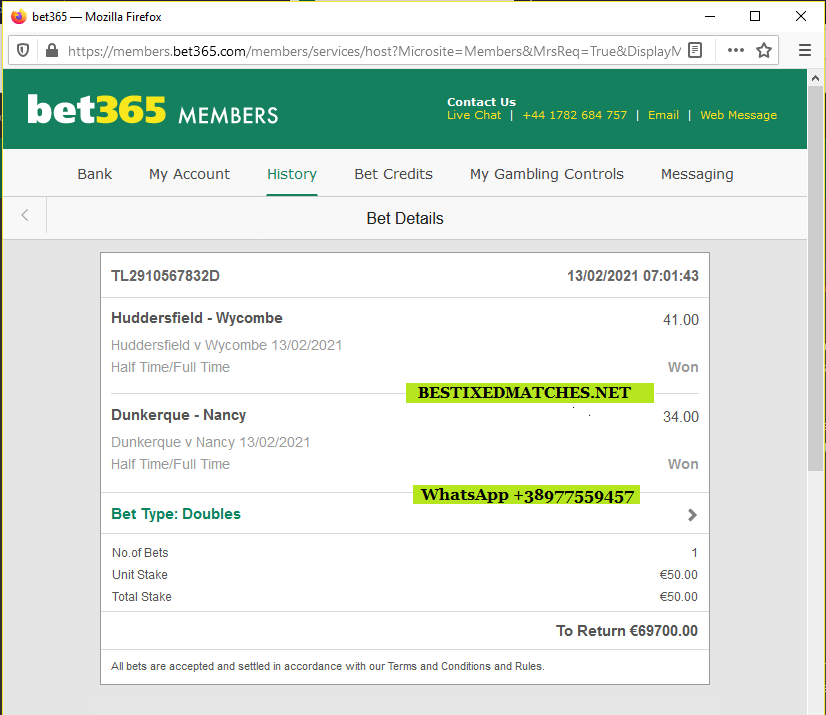Click the Terms and Conditions footer text
The image size is (826, 715).
point(328,666)
